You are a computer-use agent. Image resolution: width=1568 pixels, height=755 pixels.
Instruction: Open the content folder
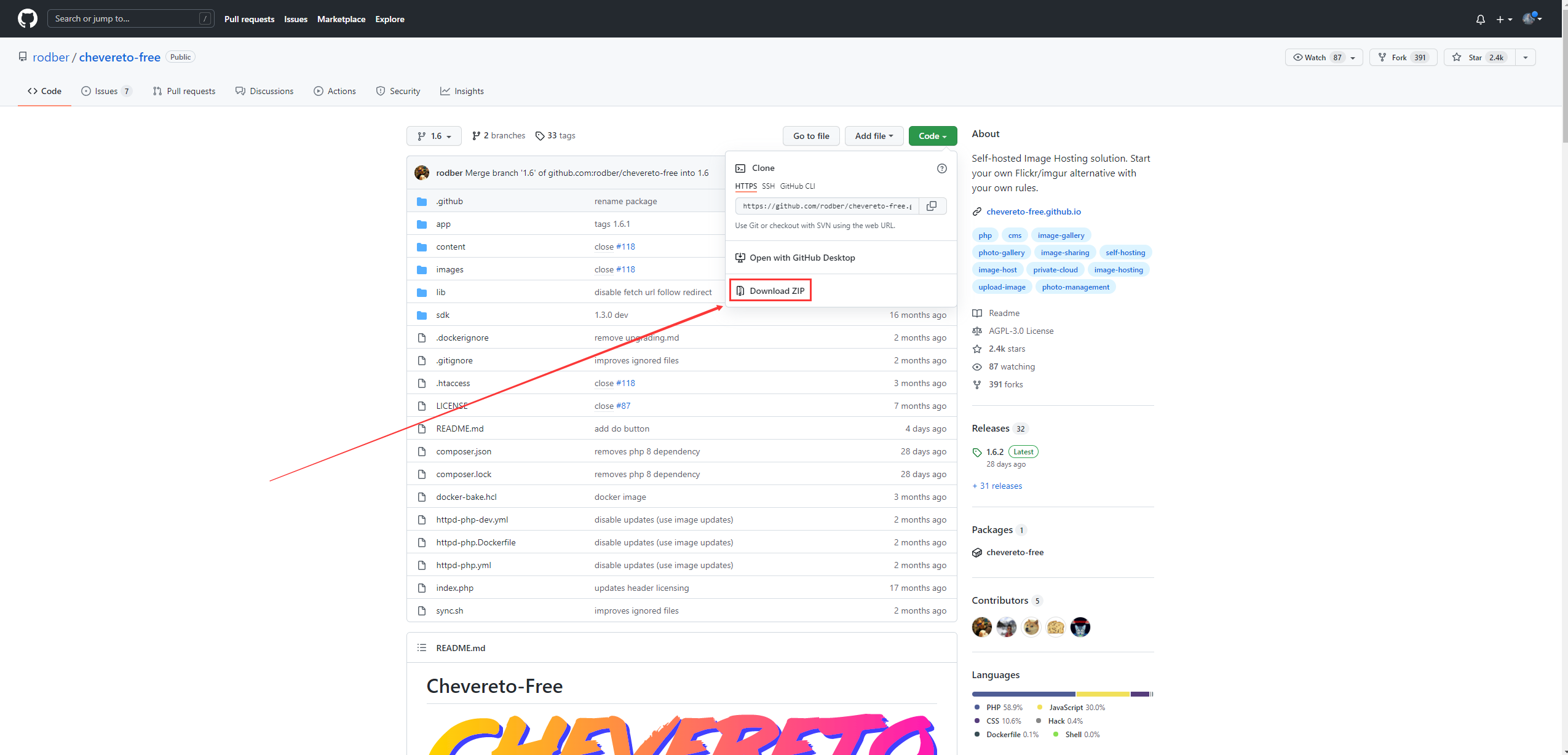click(x=451, y=247)
